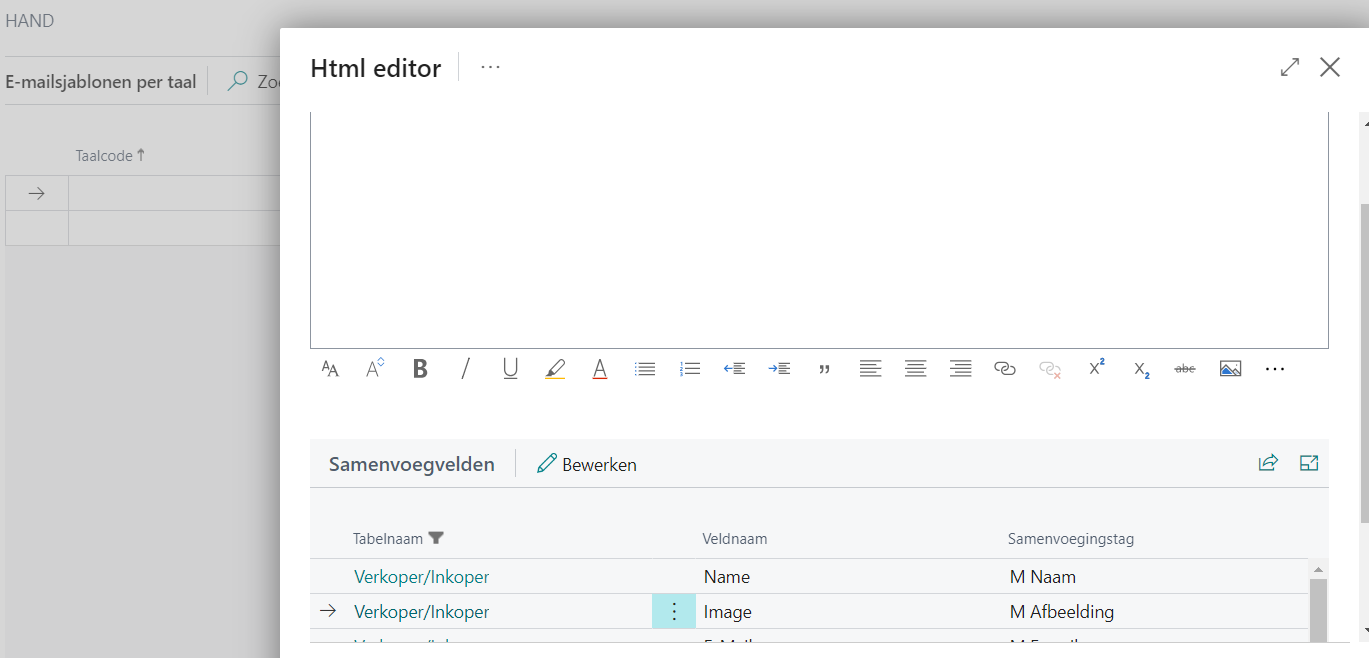Viewport: 1369px width, 658px height.
Task: Toggle bold formatting in editor toolbar
Action: [420, 369]
